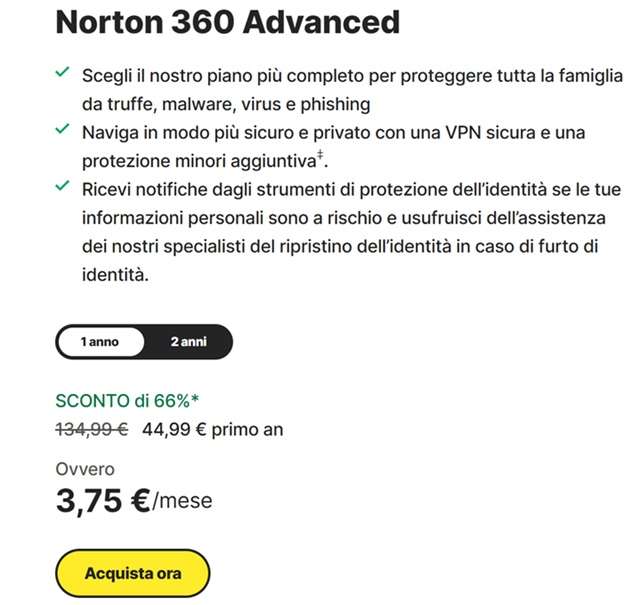
Task: Select the "1 anno" billing option
Action: point(100,341)
